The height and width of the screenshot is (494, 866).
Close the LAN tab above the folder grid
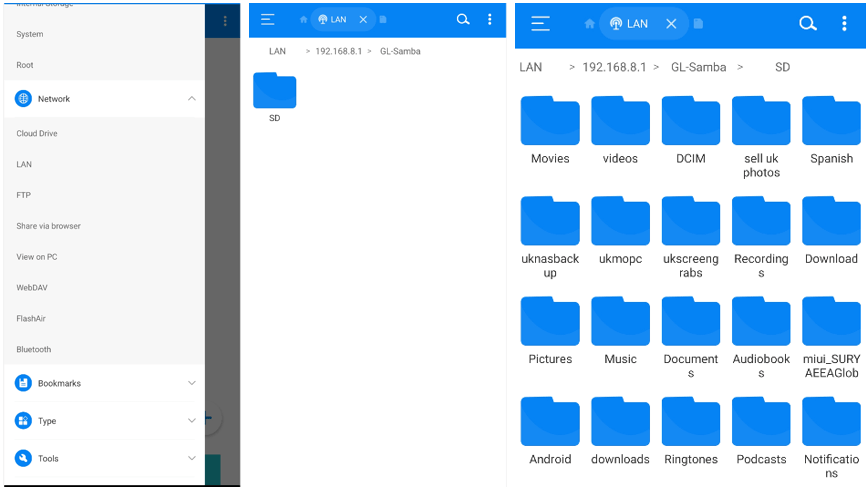tap(670, 24)
